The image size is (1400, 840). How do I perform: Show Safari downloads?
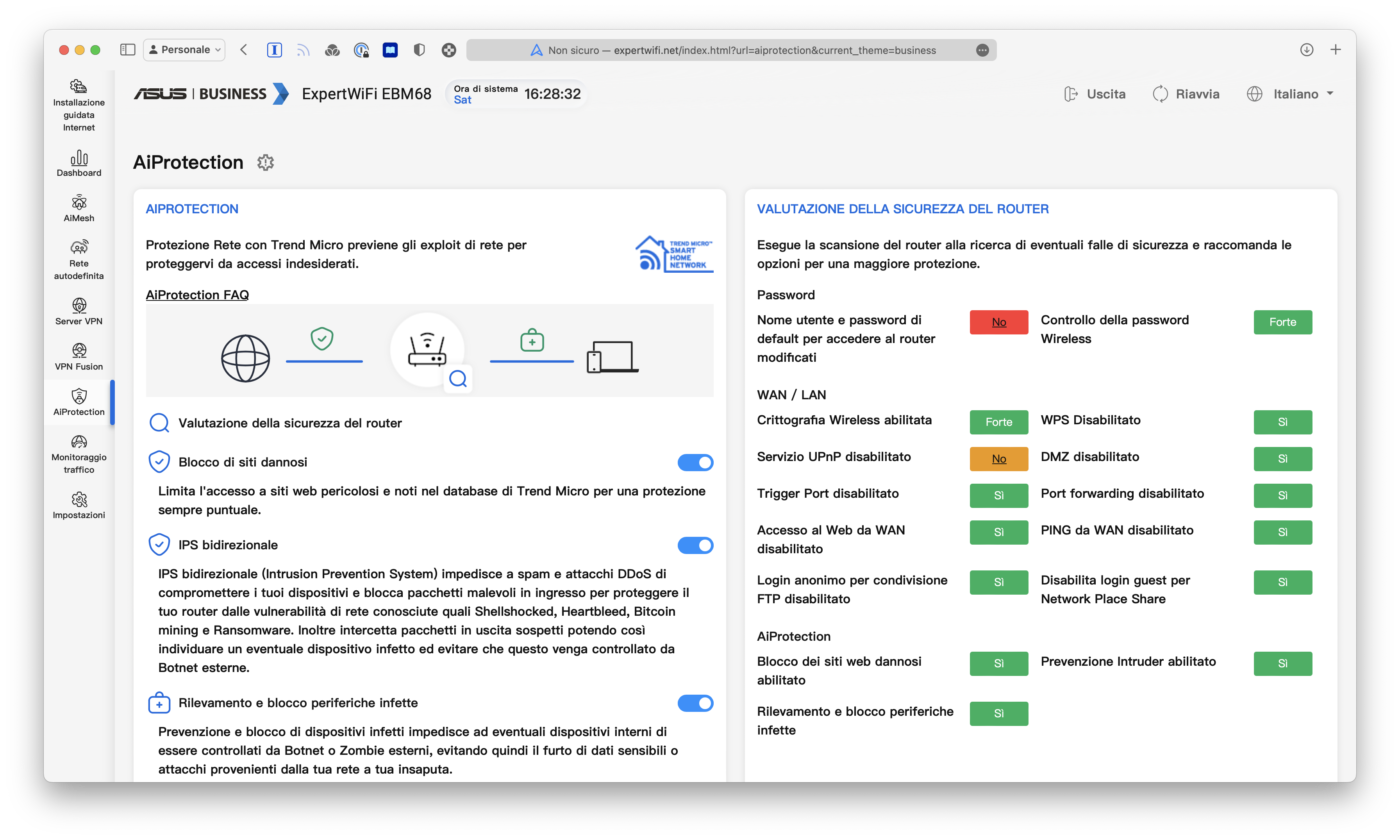1306,49
